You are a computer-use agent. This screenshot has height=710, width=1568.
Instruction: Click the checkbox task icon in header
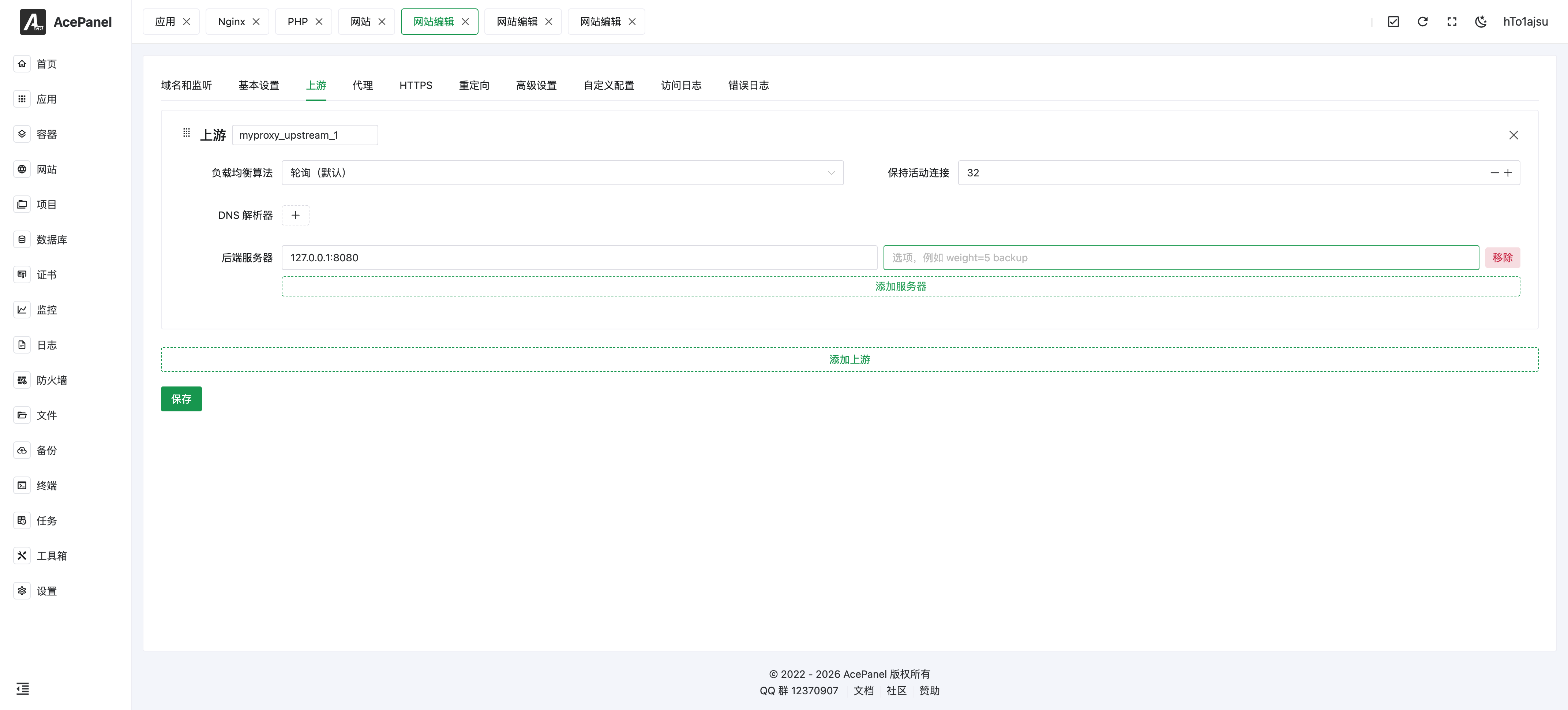pyautogui.click(x=1393, y=22)
